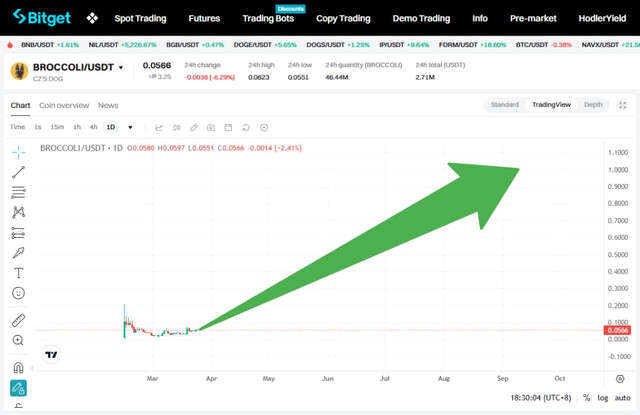The width and height of the screenshot is (640, 415).
Task: Click the hot ticker flame icon
Action: (10, 45)
